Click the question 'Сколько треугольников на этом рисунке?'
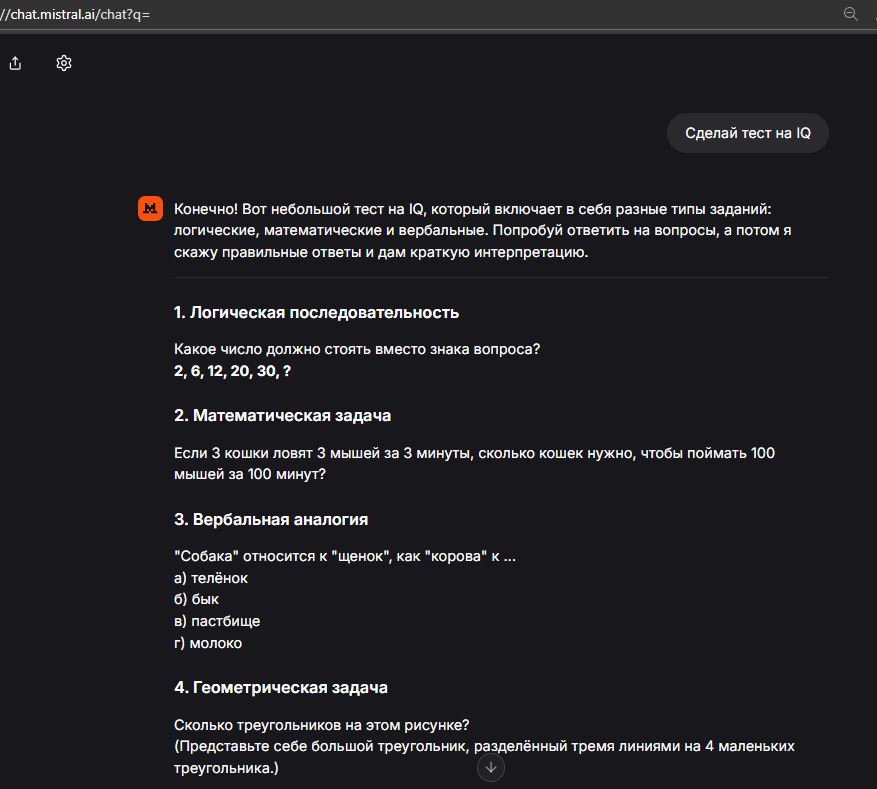 321,724
